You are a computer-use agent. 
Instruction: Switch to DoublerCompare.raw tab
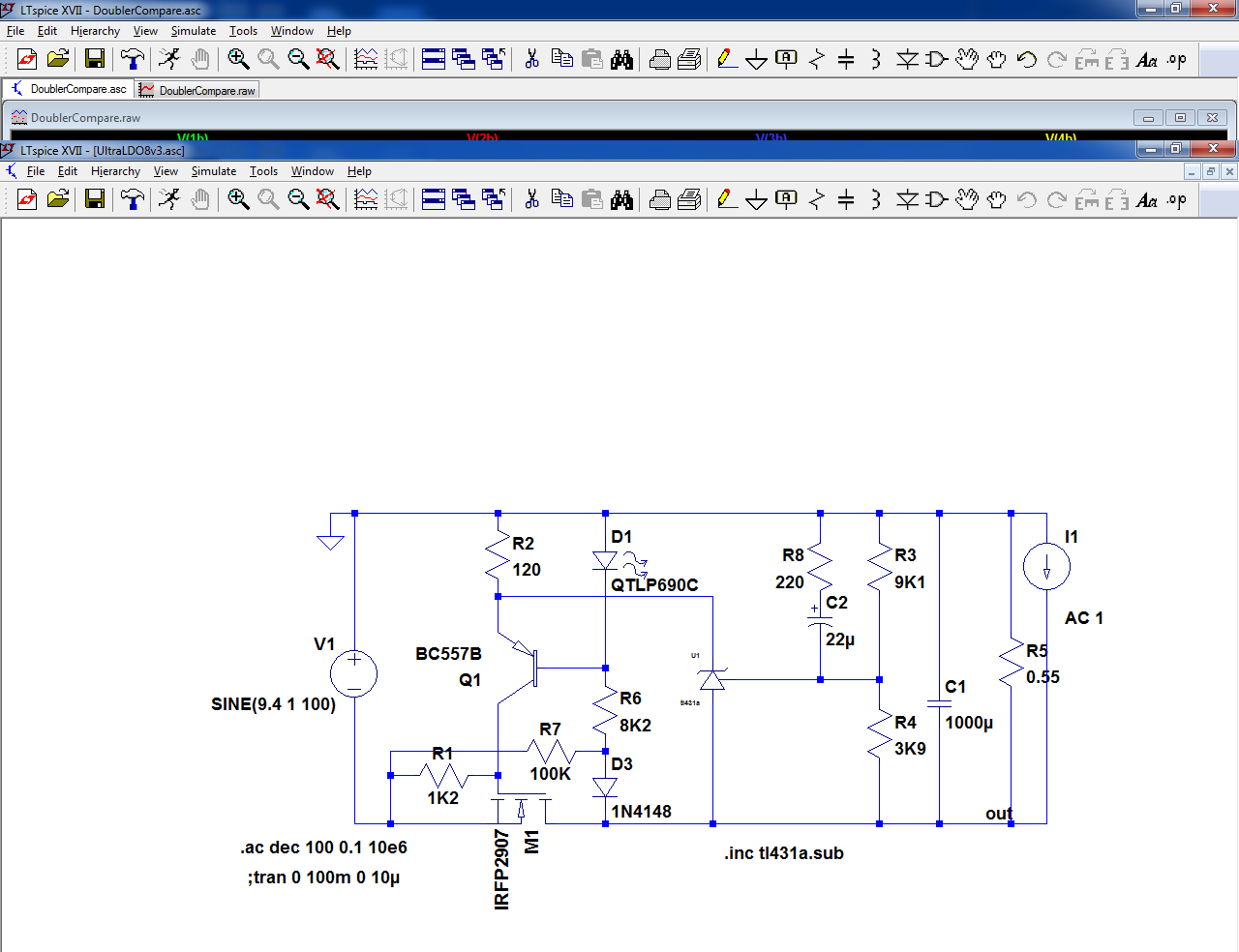pos(196,90)
